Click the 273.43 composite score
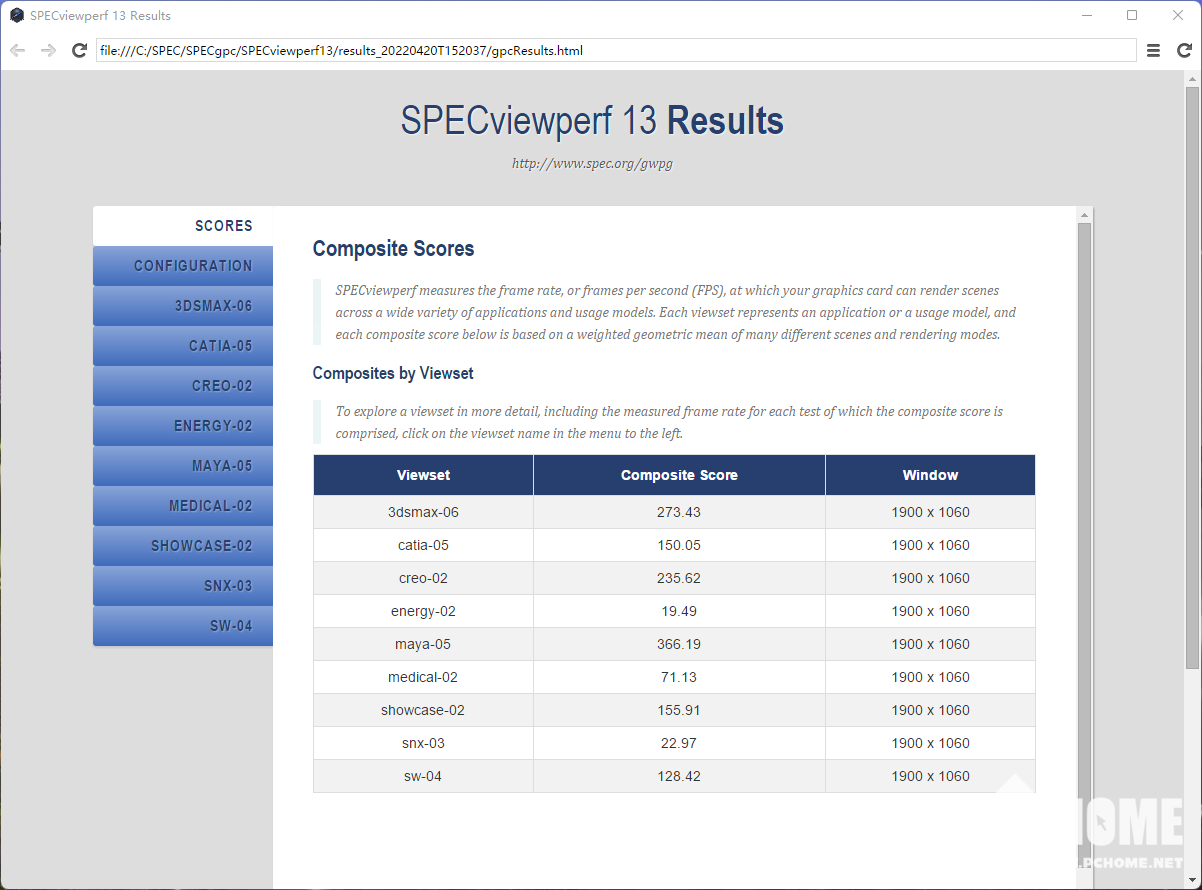1202x890 pixels. (679, 512)
